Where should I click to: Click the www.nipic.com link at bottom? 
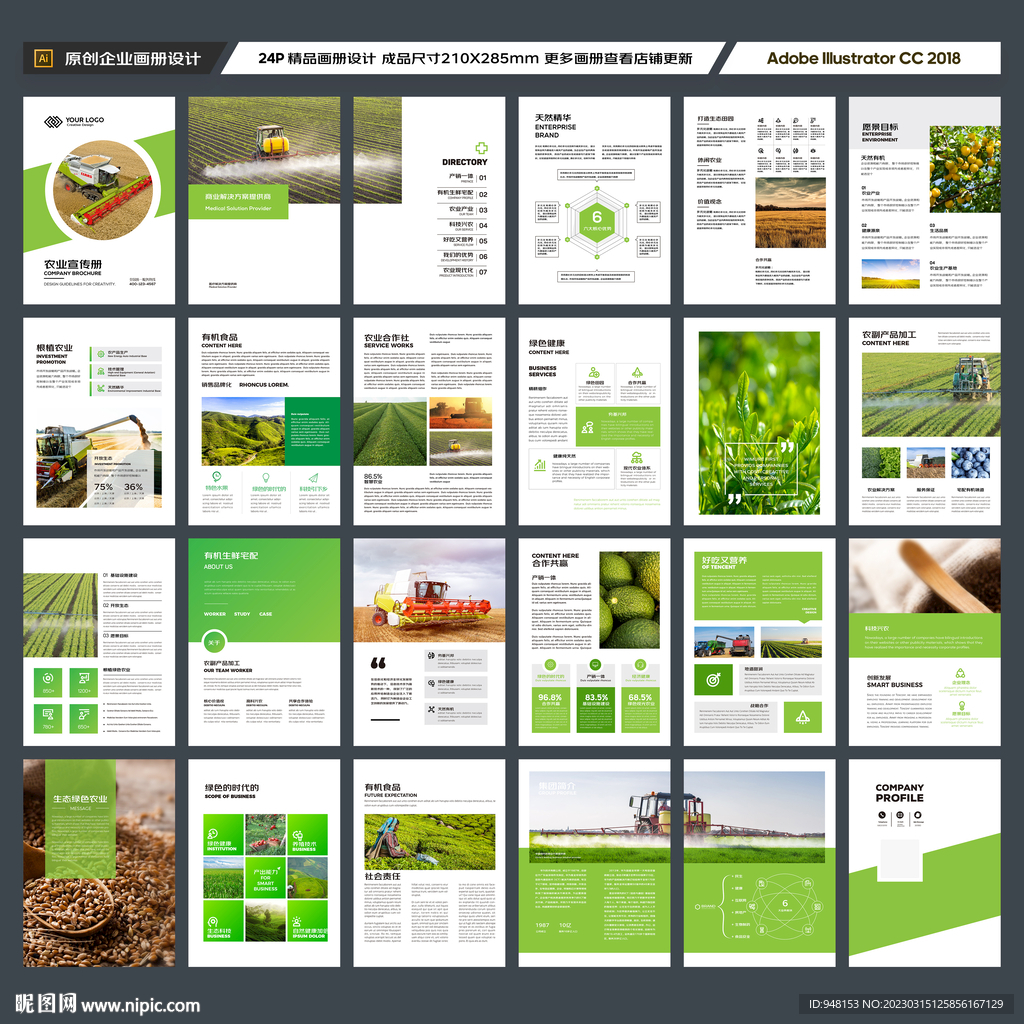[x=140, y=1005]
